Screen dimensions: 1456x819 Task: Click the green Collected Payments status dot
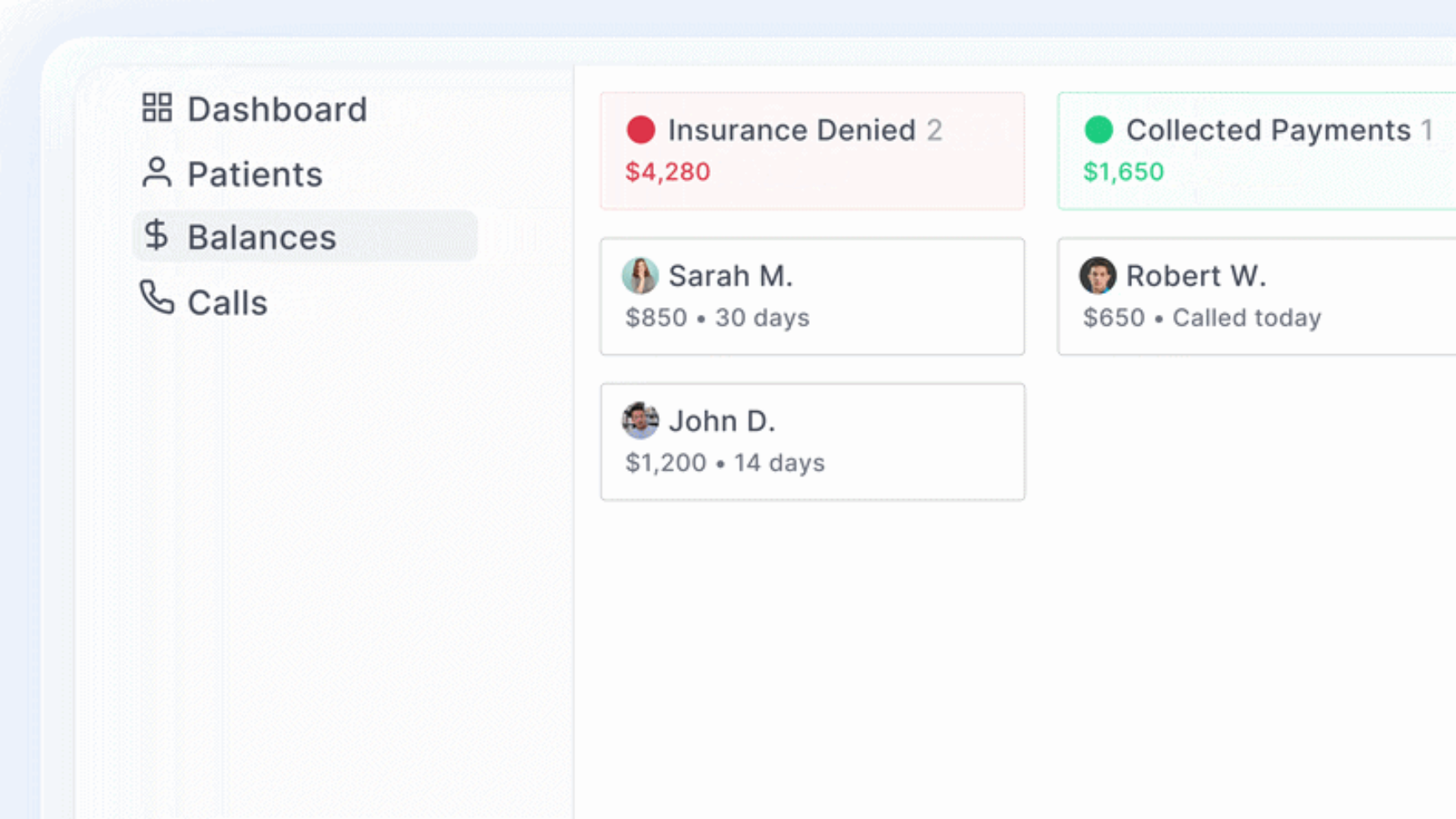click(1098, 130)
